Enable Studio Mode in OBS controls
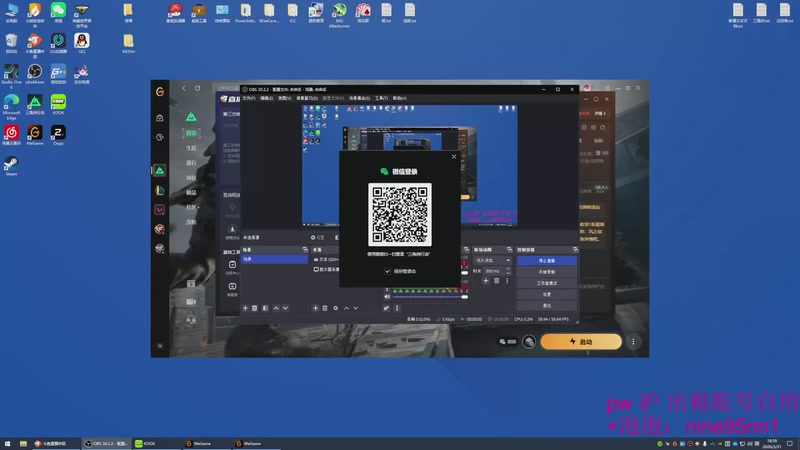The height and width of the screenshot is (450, 800). (546, 283)
